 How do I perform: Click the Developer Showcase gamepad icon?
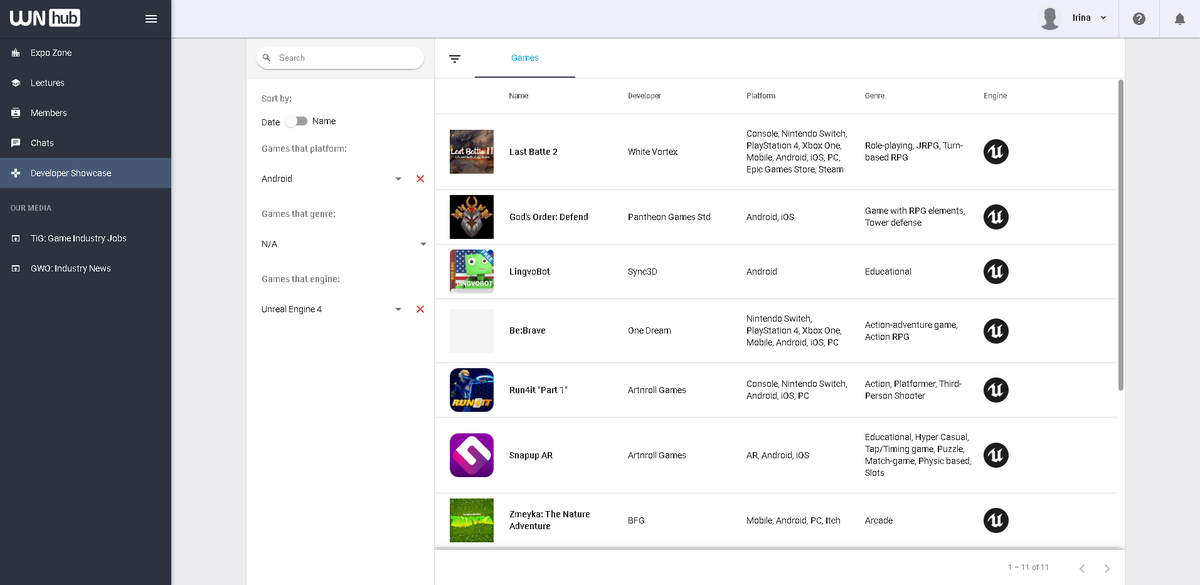pos(15,173)
